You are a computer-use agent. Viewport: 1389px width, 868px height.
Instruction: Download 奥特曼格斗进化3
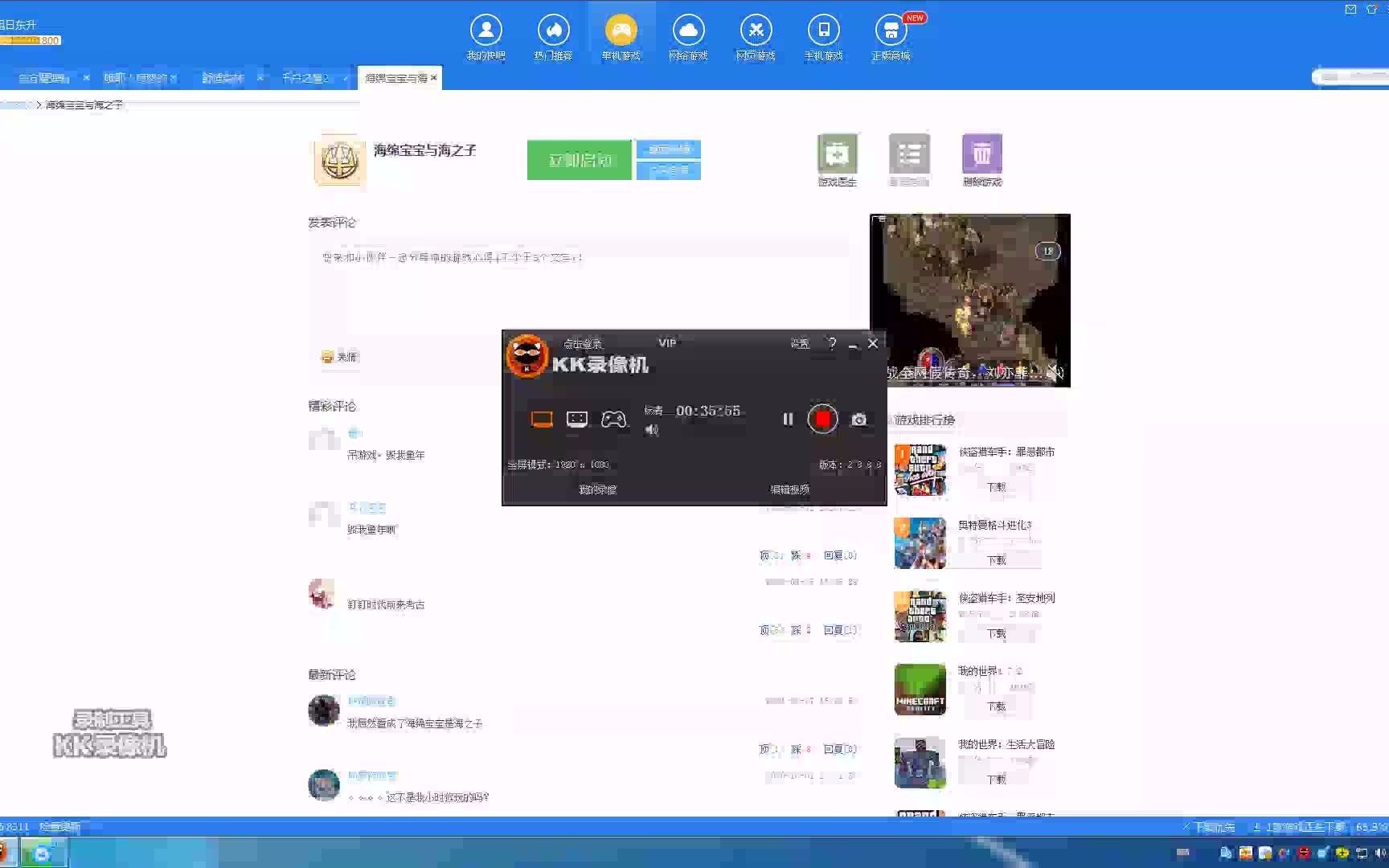pyautogui.click(x=997, y=560)
